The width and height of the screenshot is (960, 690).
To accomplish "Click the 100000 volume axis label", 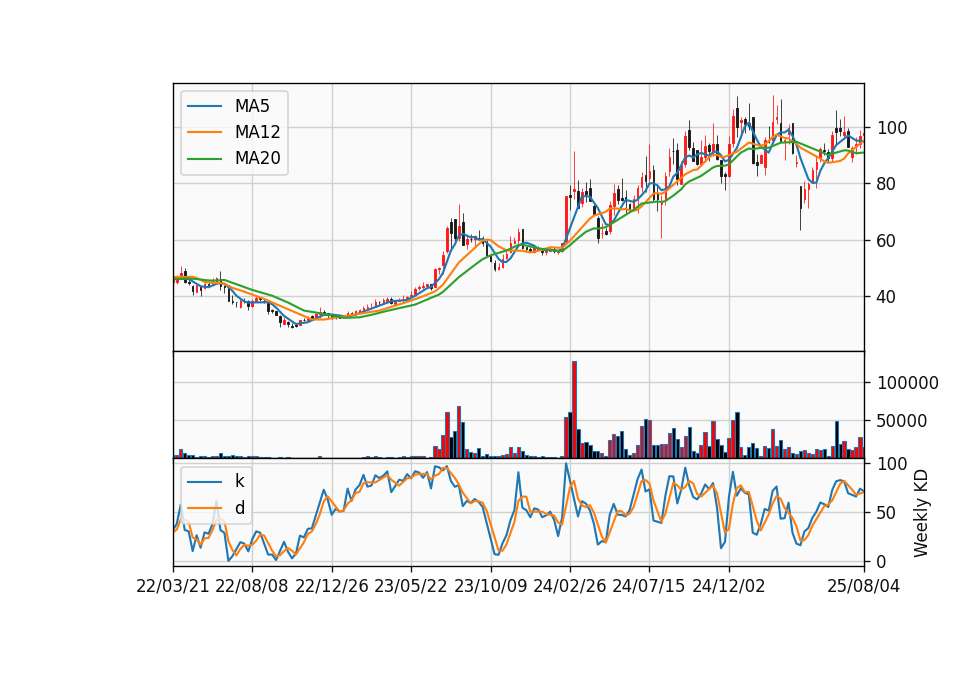I will coord(908,383).
